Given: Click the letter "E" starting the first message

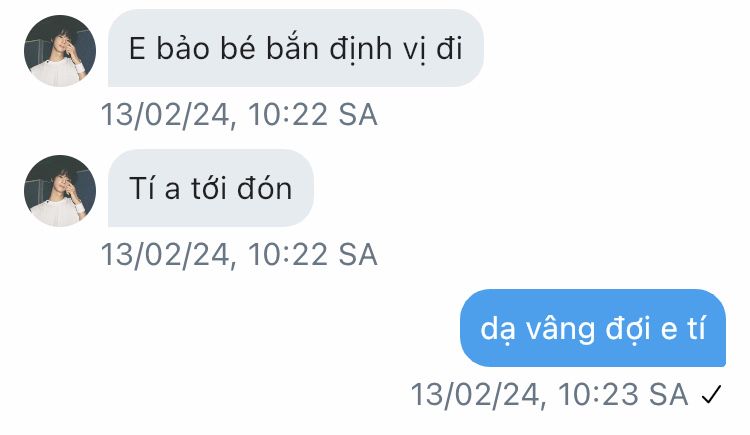Looking at the screenshot, I should (x=137, y=49).
